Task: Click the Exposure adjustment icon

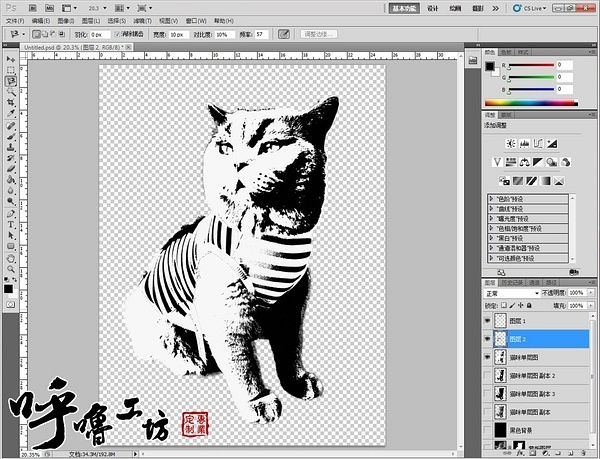Action: 552,143
